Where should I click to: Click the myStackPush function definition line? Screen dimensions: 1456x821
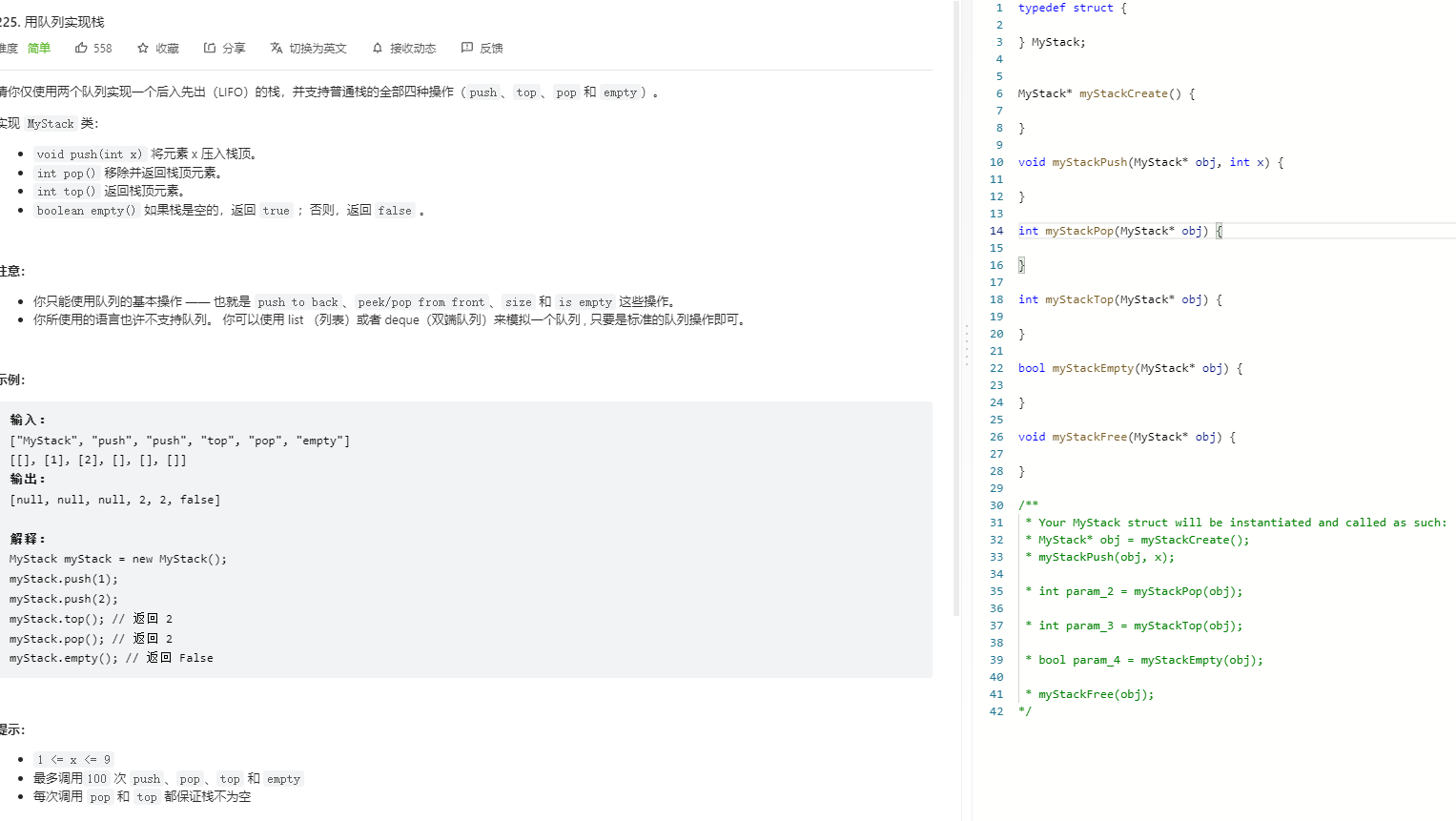tap(1151, 162)
